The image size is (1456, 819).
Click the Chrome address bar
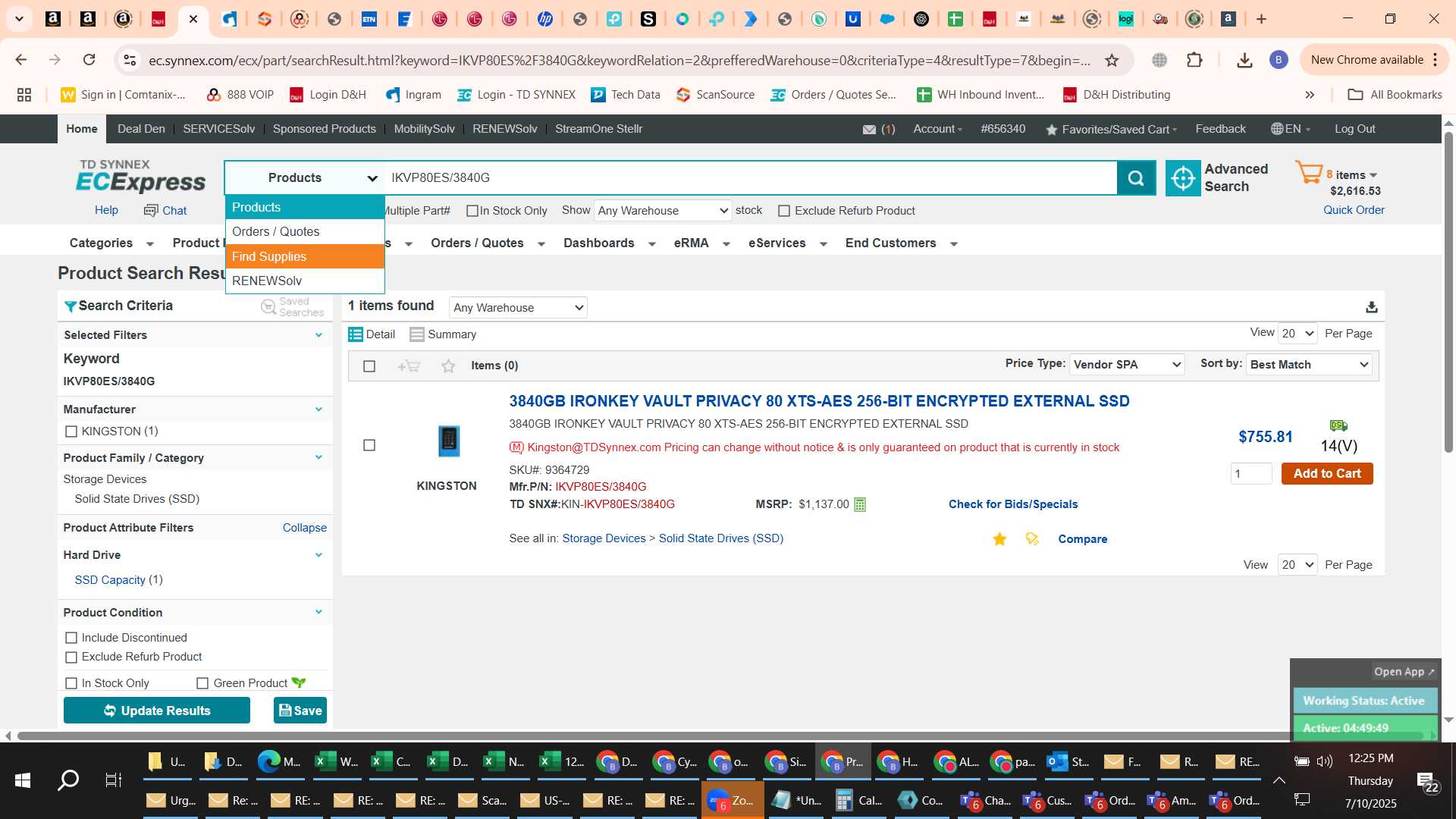click(619, 60)
